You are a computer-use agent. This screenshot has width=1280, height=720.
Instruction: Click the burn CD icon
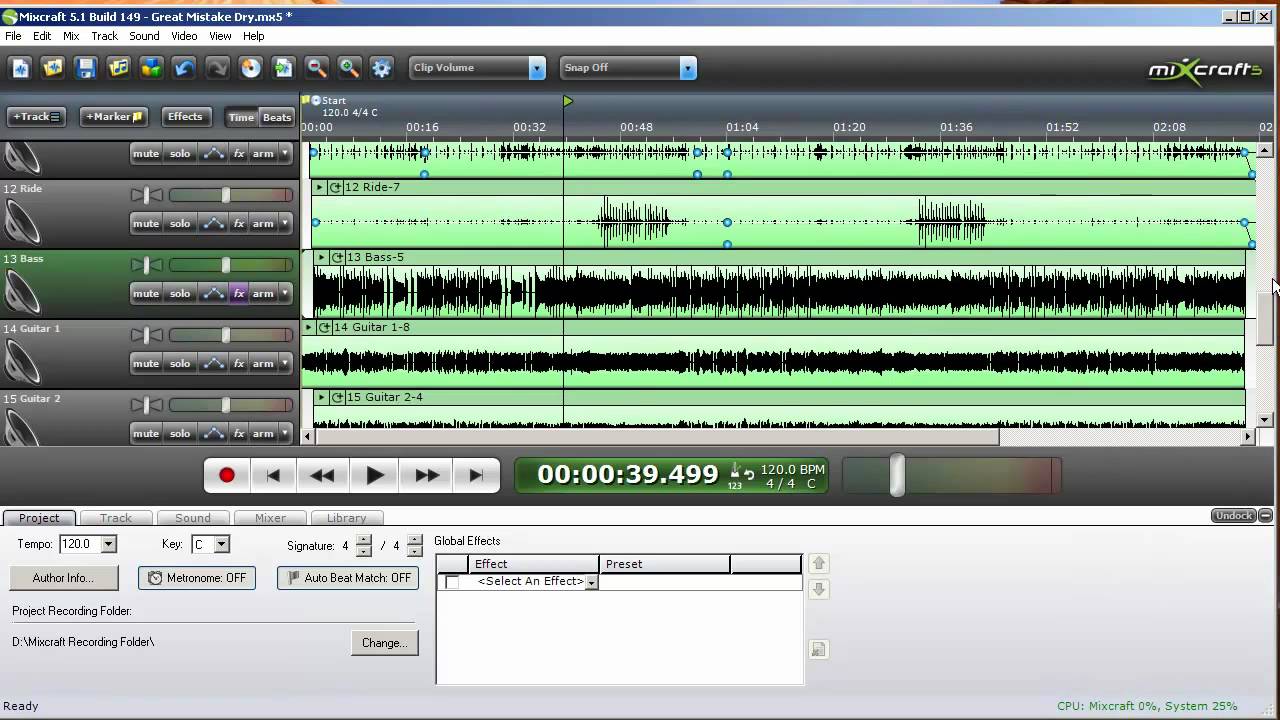pos(250,68)
